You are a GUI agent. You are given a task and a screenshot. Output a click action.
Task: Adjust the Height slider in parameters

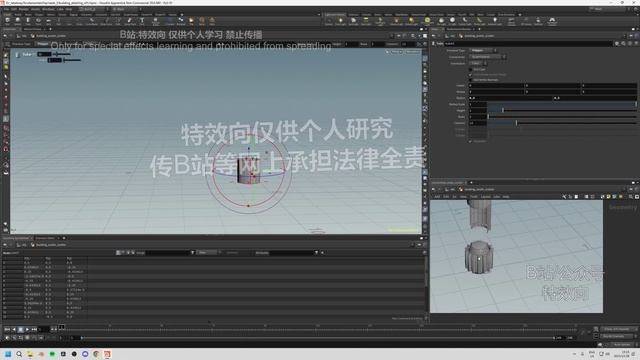562,110
